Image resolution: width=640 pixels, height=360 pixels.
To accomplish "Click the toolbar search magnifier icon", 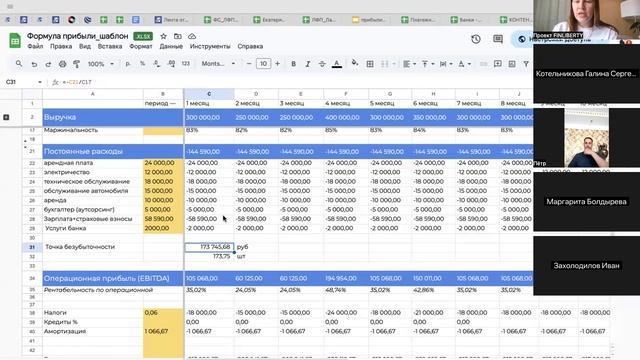I will click(x=19, y=64).
